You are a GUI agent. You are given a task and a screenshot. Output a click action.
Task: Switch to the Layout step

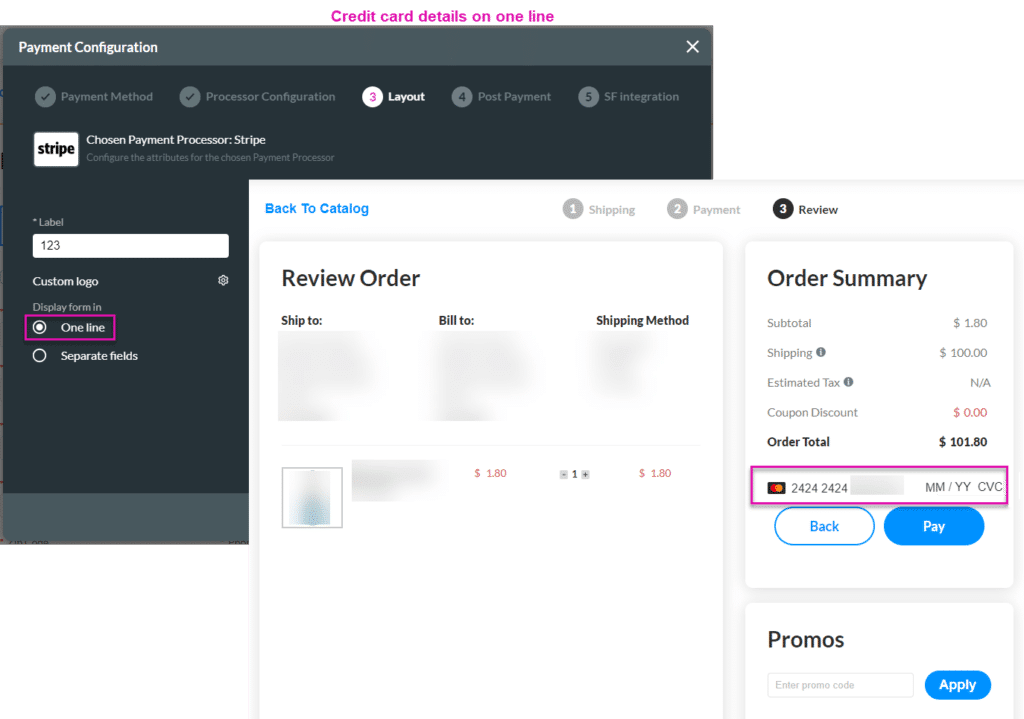pos(394,97)
